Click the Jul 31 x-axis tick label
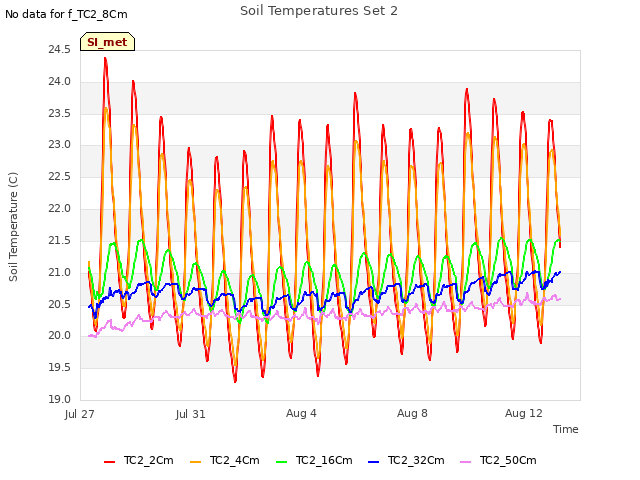640x480 pixels. pos(191,414)
